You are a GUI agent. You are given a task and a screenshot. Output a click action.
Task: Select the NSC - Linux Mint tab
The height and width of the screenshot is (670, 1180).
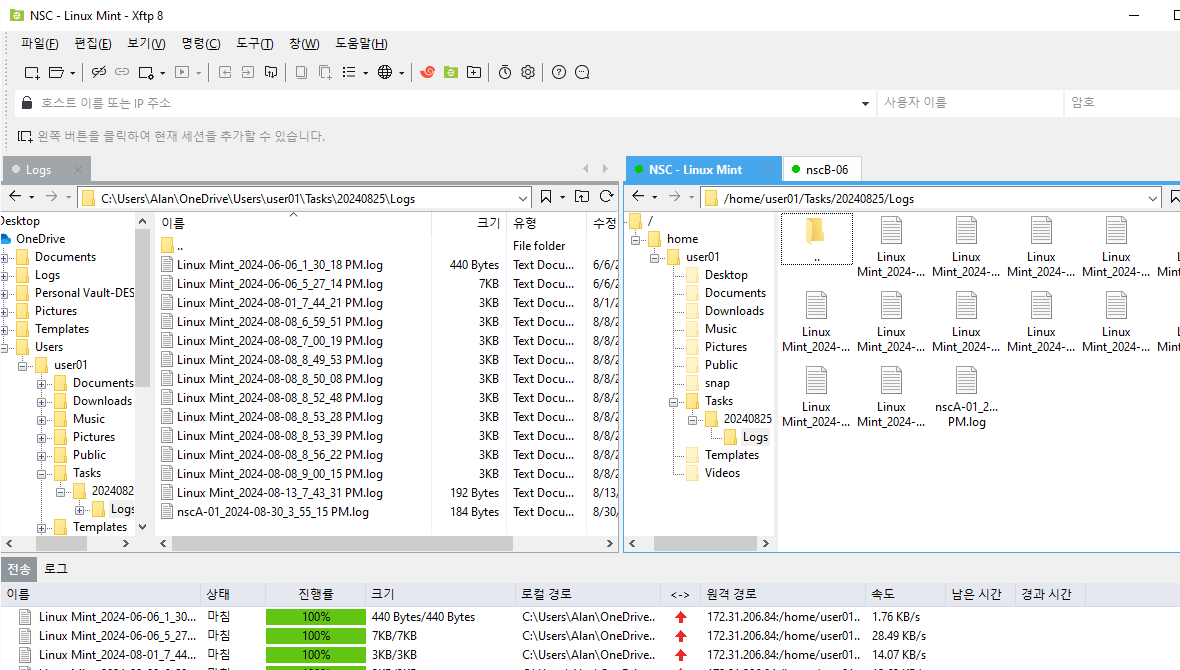[703, 169]
